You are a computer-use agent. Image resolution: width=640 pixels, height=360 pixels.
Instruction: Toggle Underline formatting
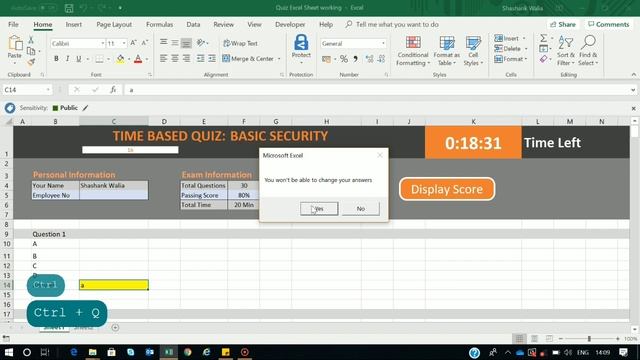(x=79, y=59)
